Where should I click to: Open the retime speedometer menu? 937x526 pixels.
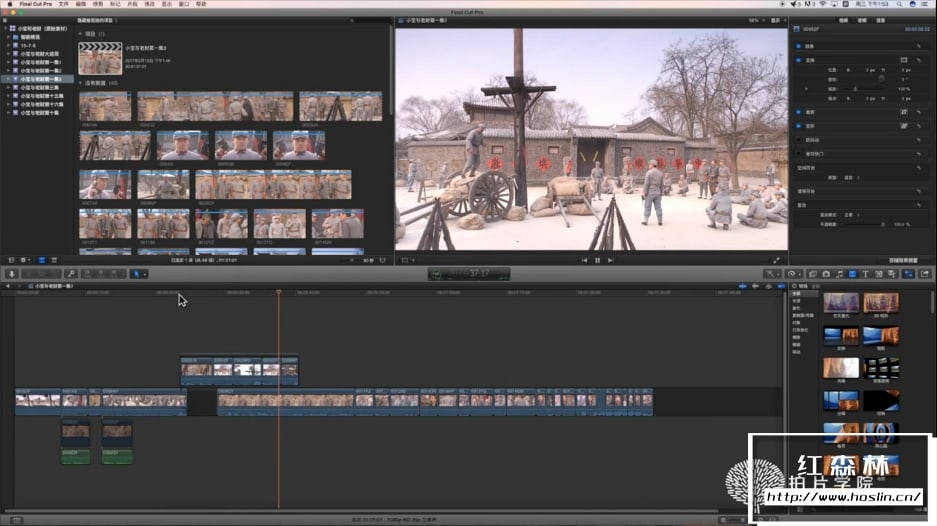coord(793,274)
